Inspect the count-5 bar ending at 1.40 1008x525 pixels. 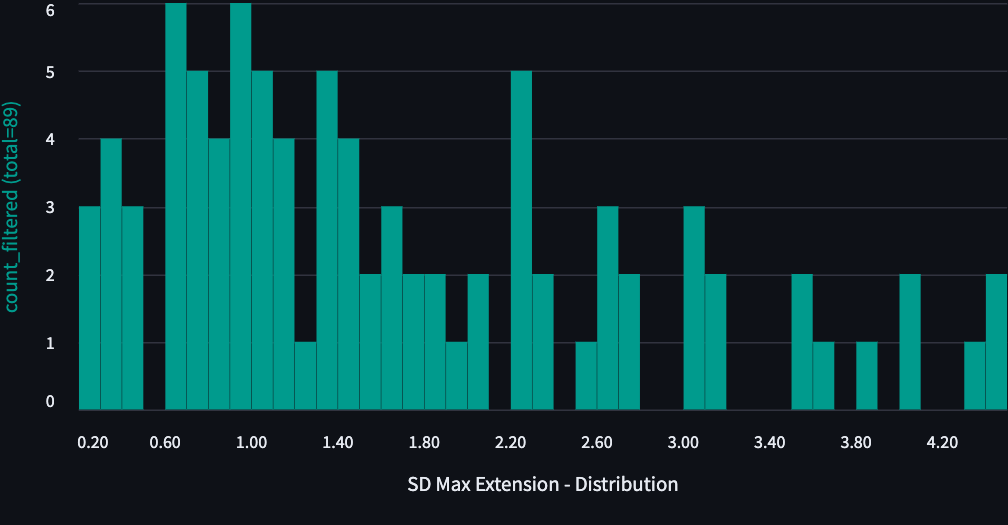click(x=327, y=240)
